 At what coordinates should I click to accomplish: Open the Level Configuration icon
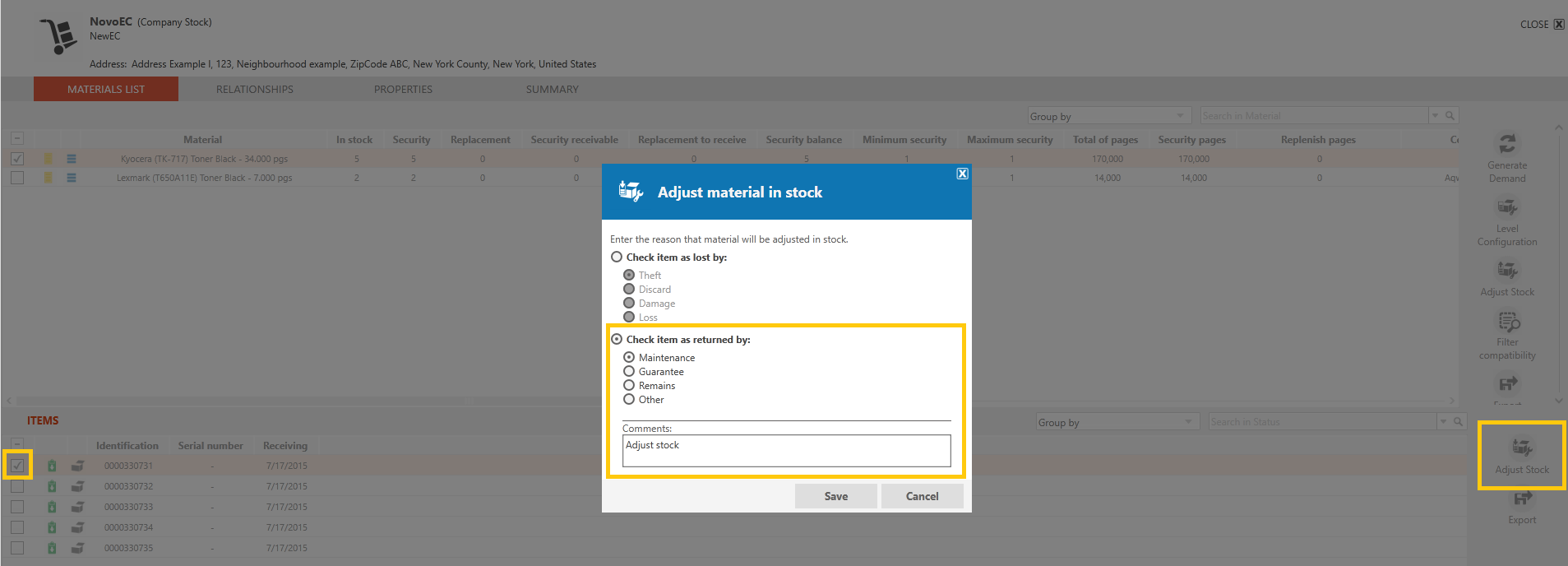(x=1507, y=207)
